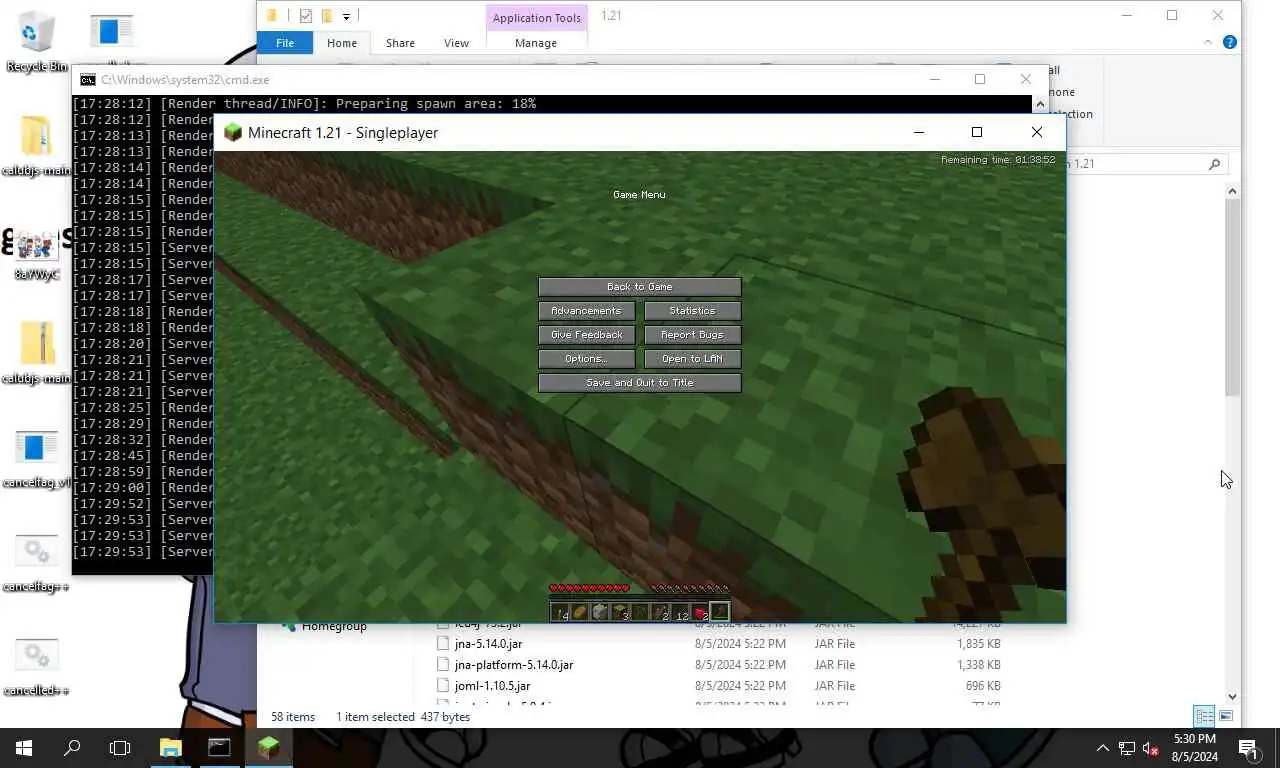Switch Explorer to details view icon
The height and width of the screenshot is (768, 1280).
[x=1204, y=716]
